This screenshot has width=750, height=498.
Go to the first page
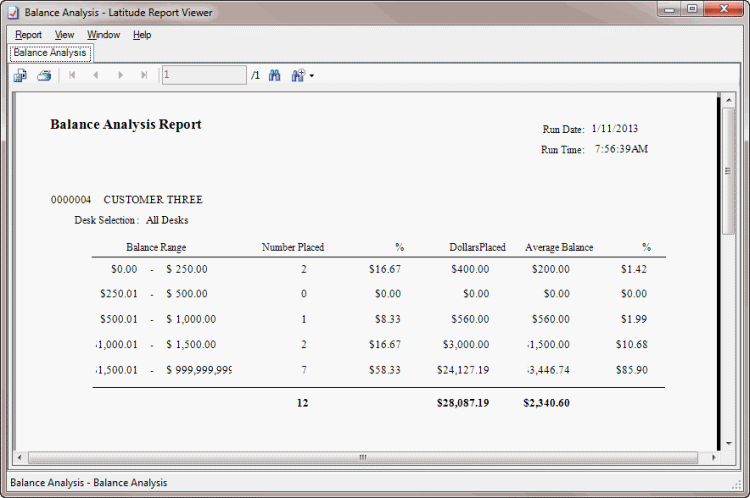coord(72,75)
